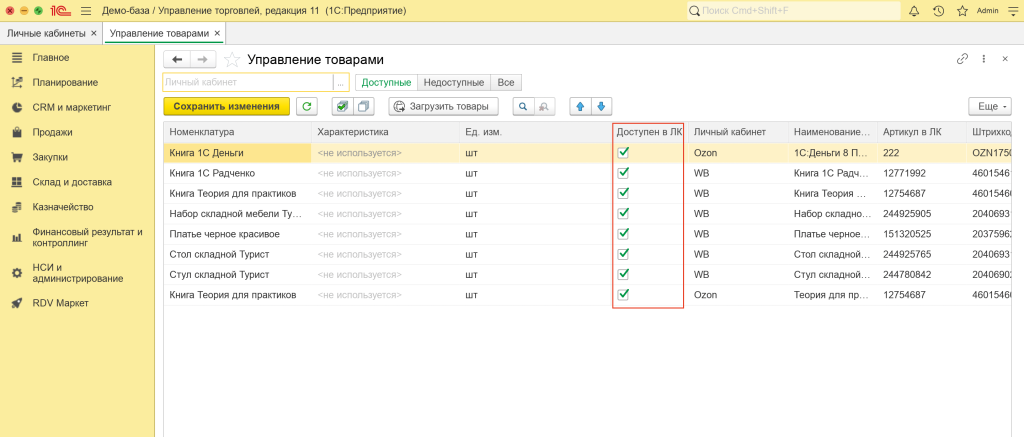1024x437 pixels.
Task: Toggle checkbox for WB Книга Теория для практиков
Action: click(x=623, y=193)
